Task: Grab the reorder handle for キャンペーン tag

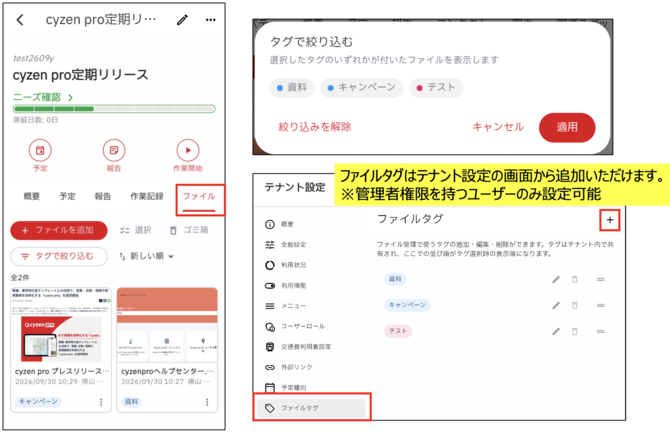Action: [601, 306]
